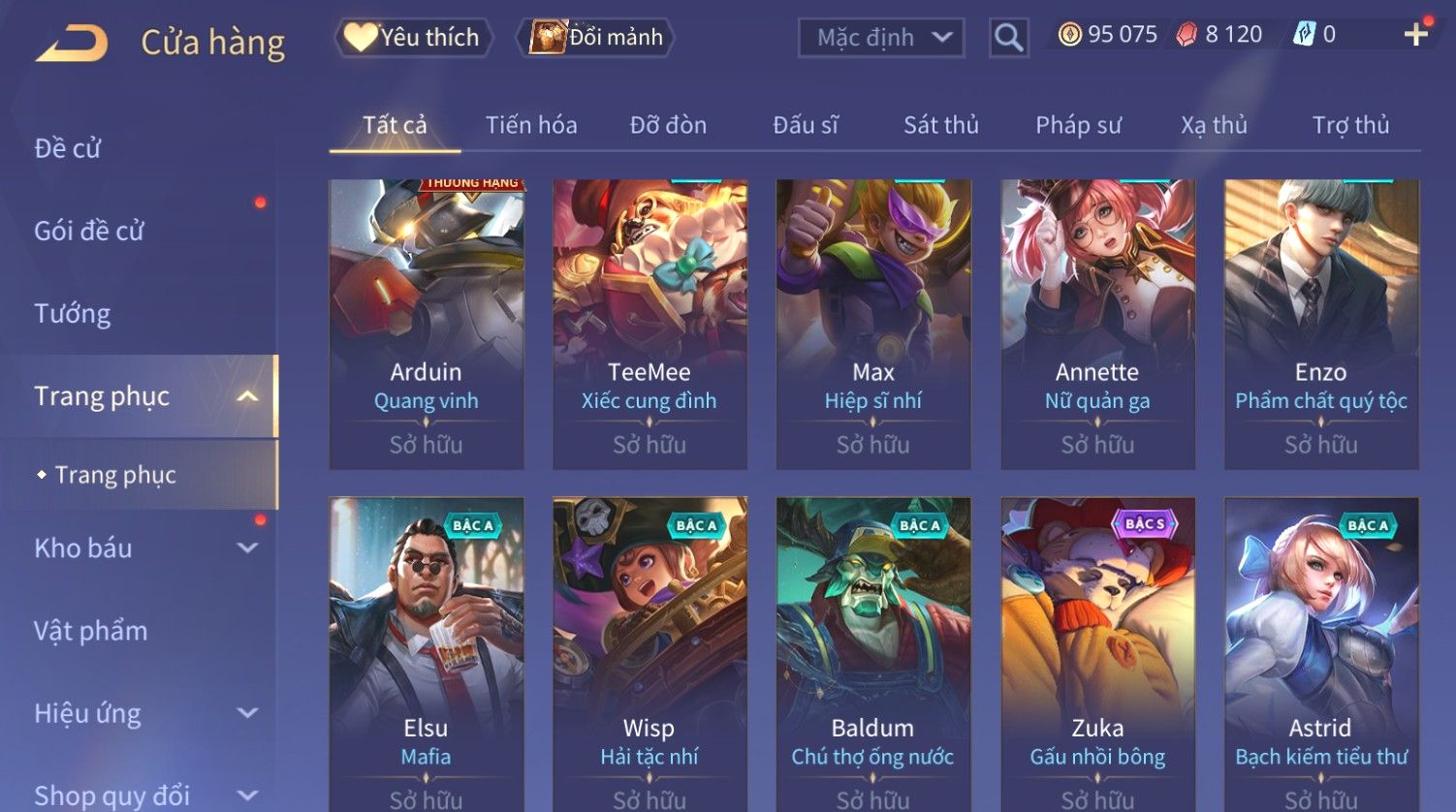Click the gold coin balance icon

point(1069,35)
